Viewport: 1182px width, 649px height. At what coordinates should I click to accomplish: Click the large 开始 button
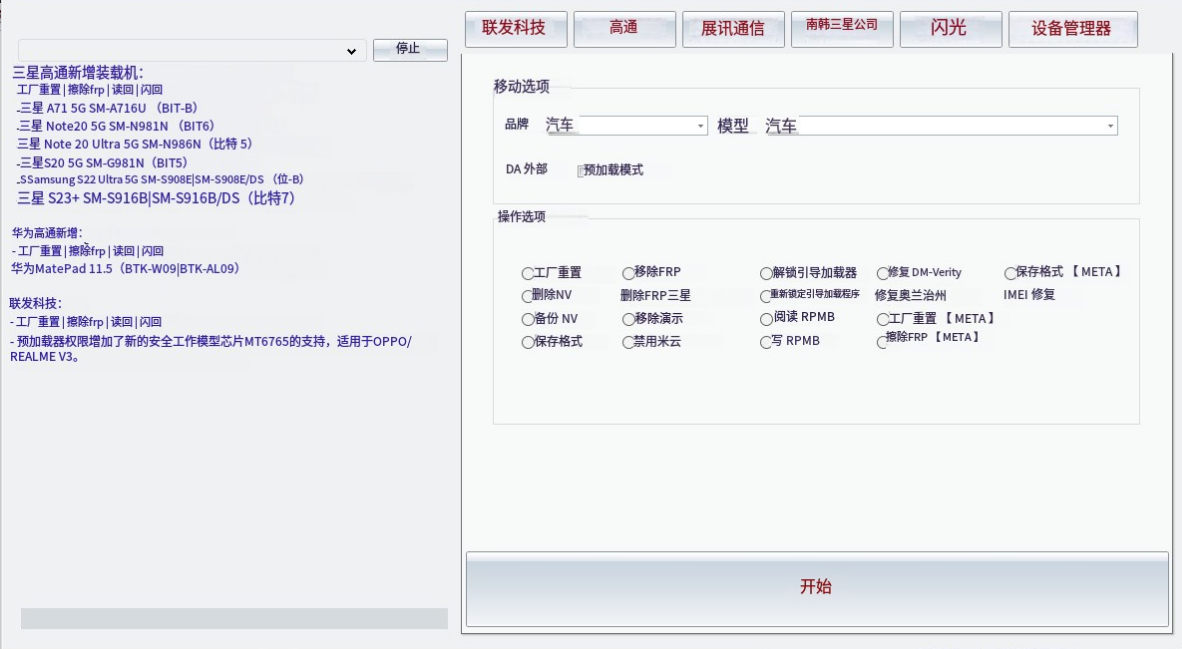(x=817, y=589)
